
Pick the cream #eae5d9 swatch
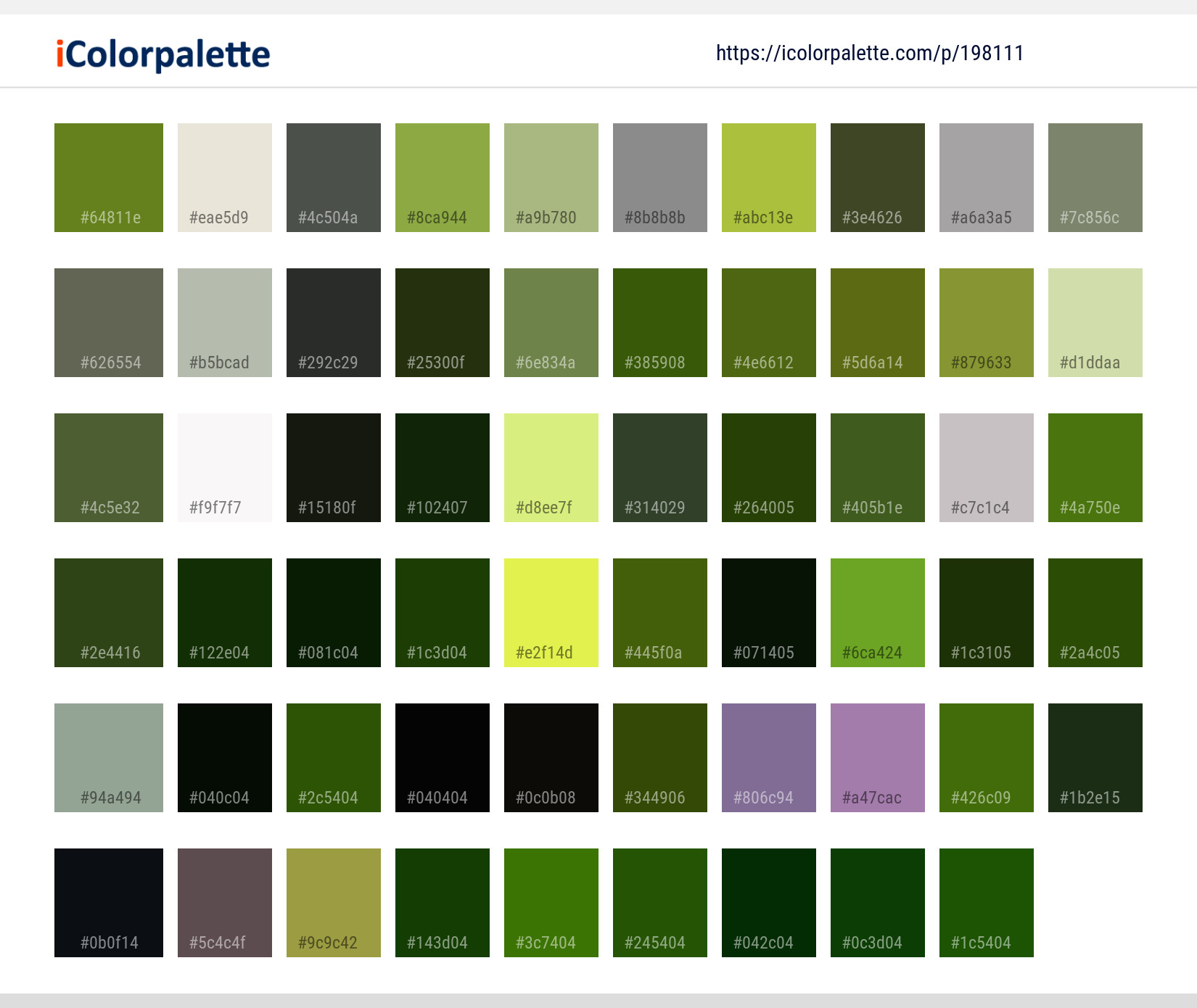pyautogui.click(x=225, y=178)
